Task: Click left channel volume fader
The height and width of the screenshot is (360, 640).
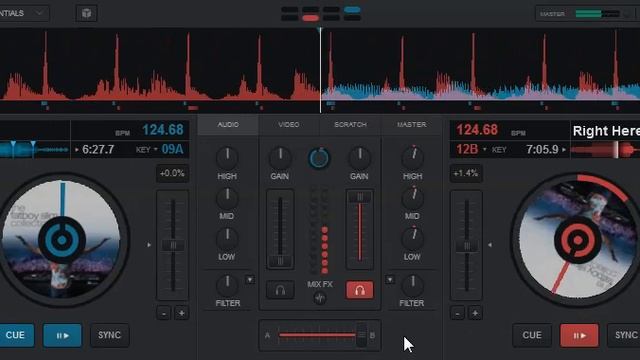Action: click(x=280, y=261)
